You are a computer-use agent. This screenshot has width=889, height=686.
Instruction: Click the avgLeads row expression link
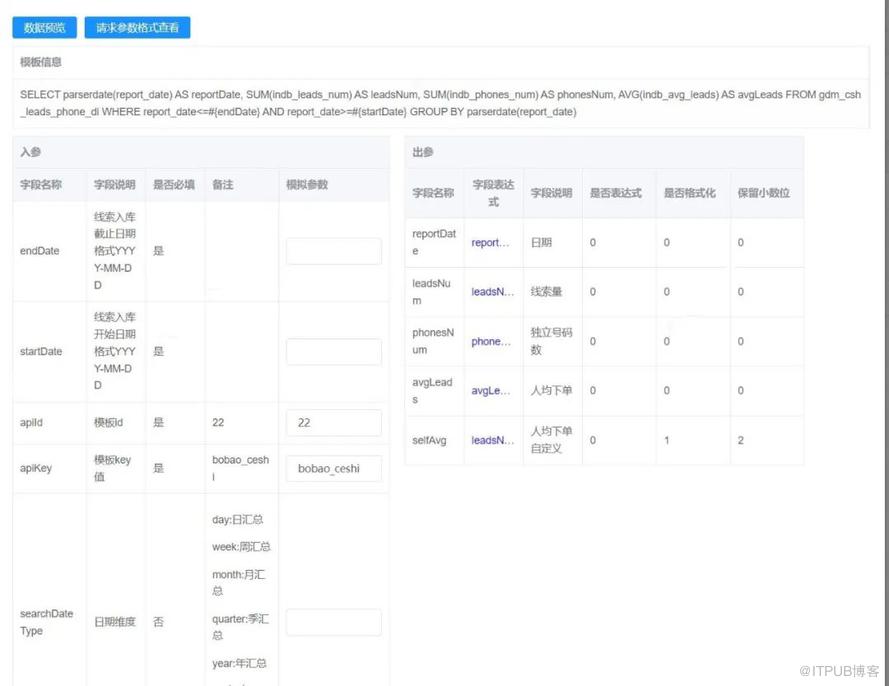(491, 391)
